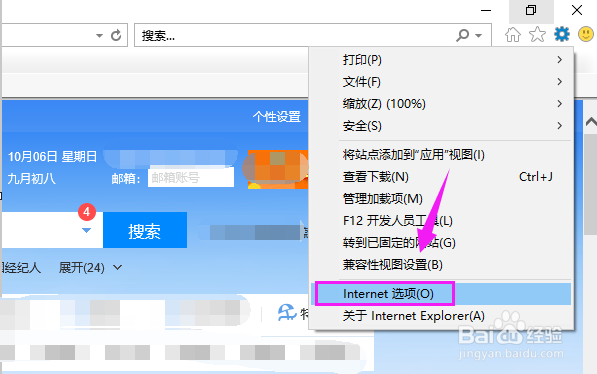Open the Tools gear icon menu

(x=562, y=34)
